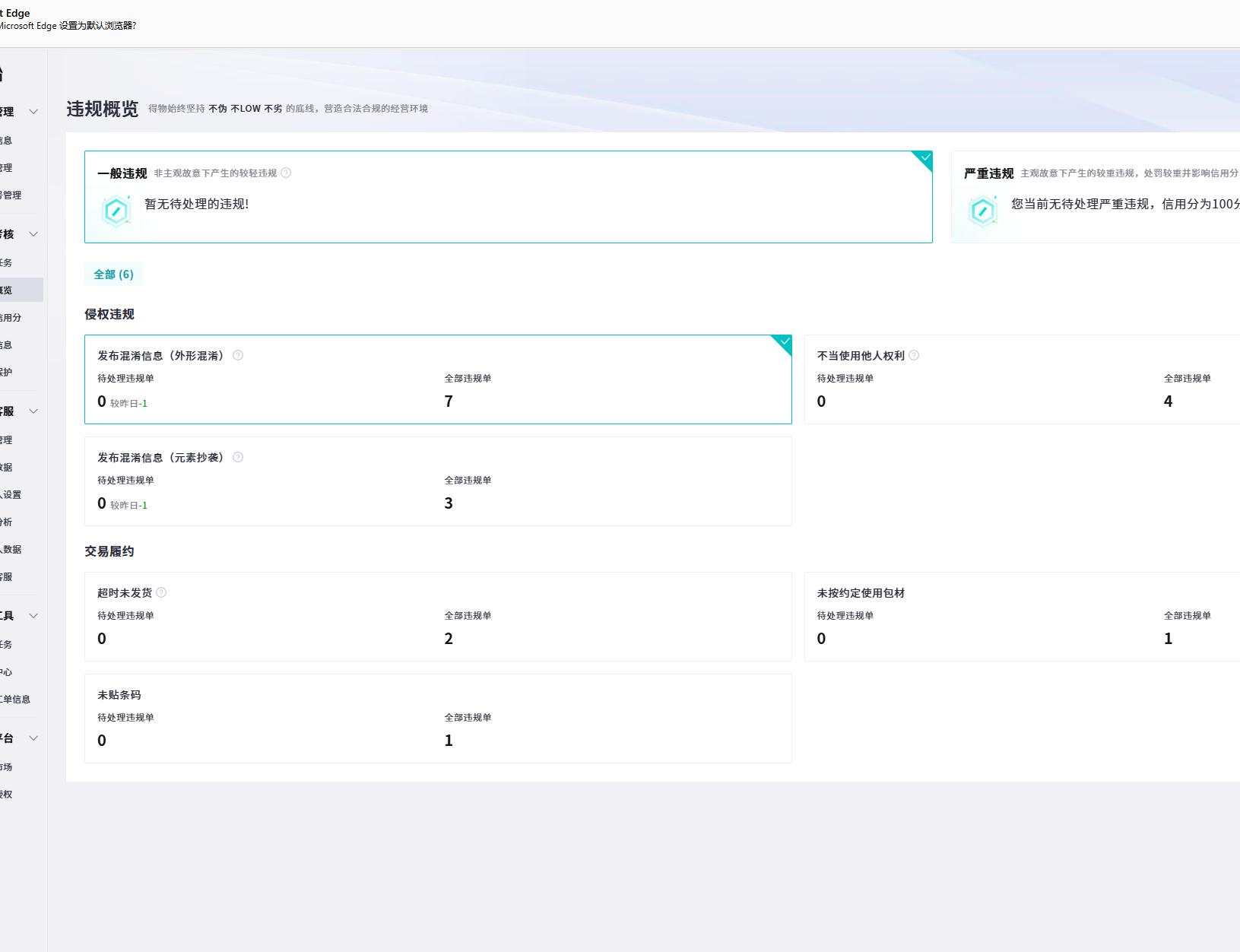Screen dimensions: 1240x952
Task: Click checkmark corner on 外形混淆 violation card
Action: (x=784, y=342)
